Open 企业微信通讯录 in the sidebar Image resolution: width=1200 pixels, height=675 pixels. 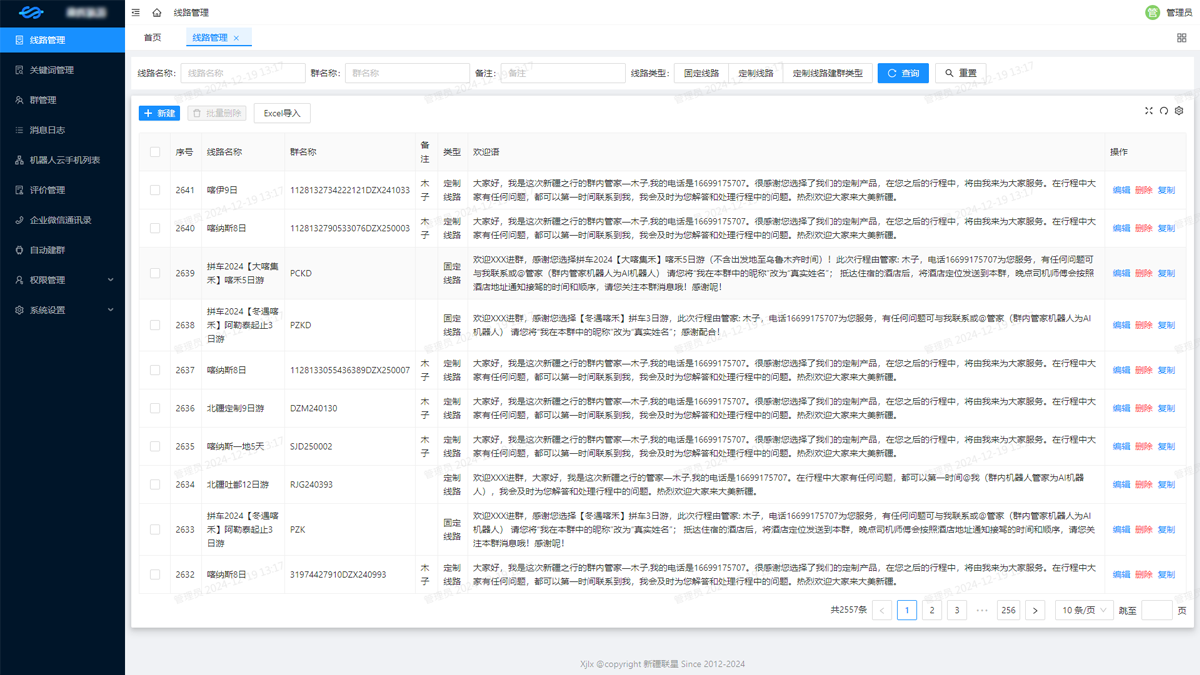point(62,220)
